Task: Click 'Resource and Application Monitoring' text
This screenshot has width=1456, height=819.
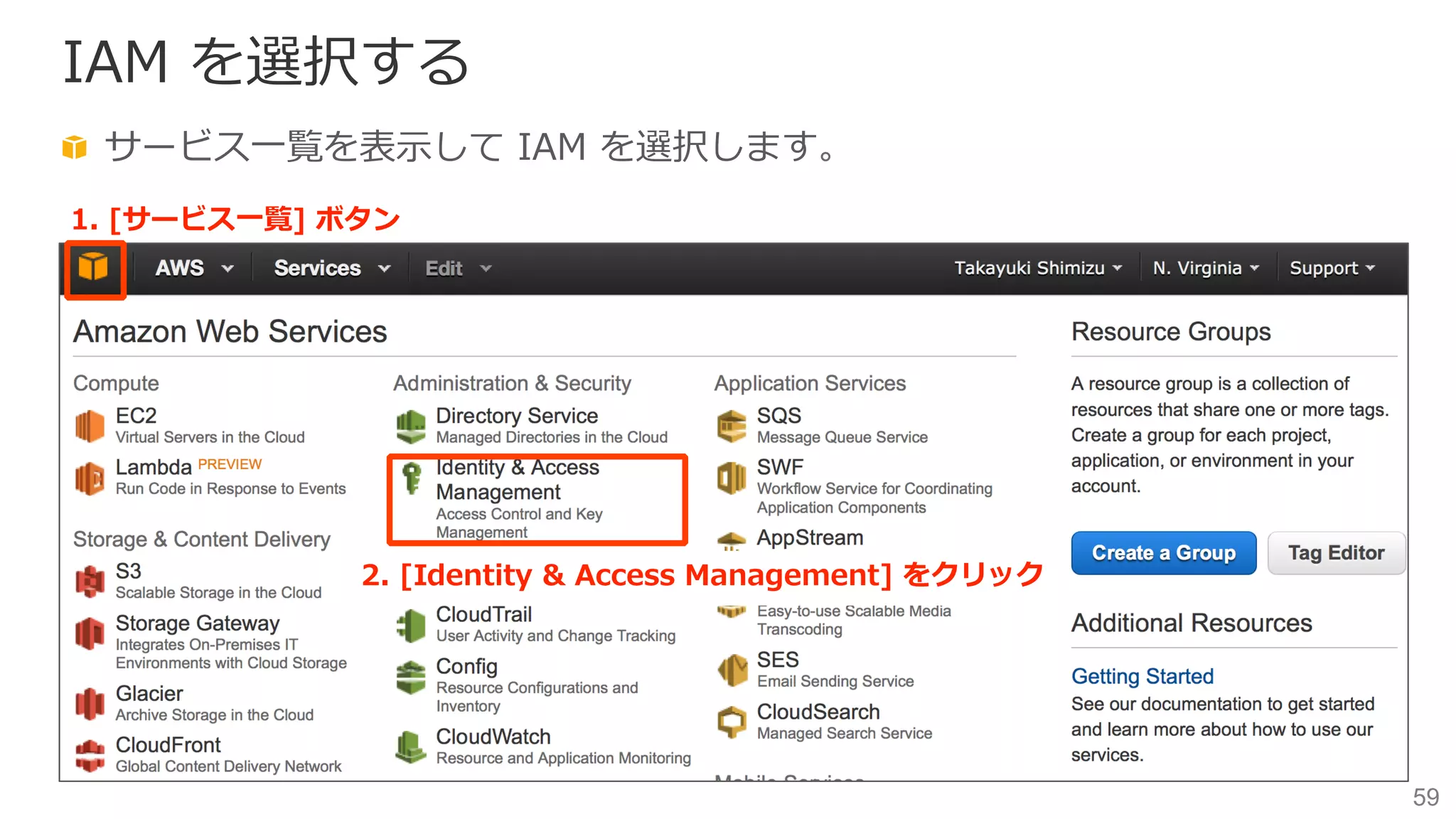Action: [564, 759]
